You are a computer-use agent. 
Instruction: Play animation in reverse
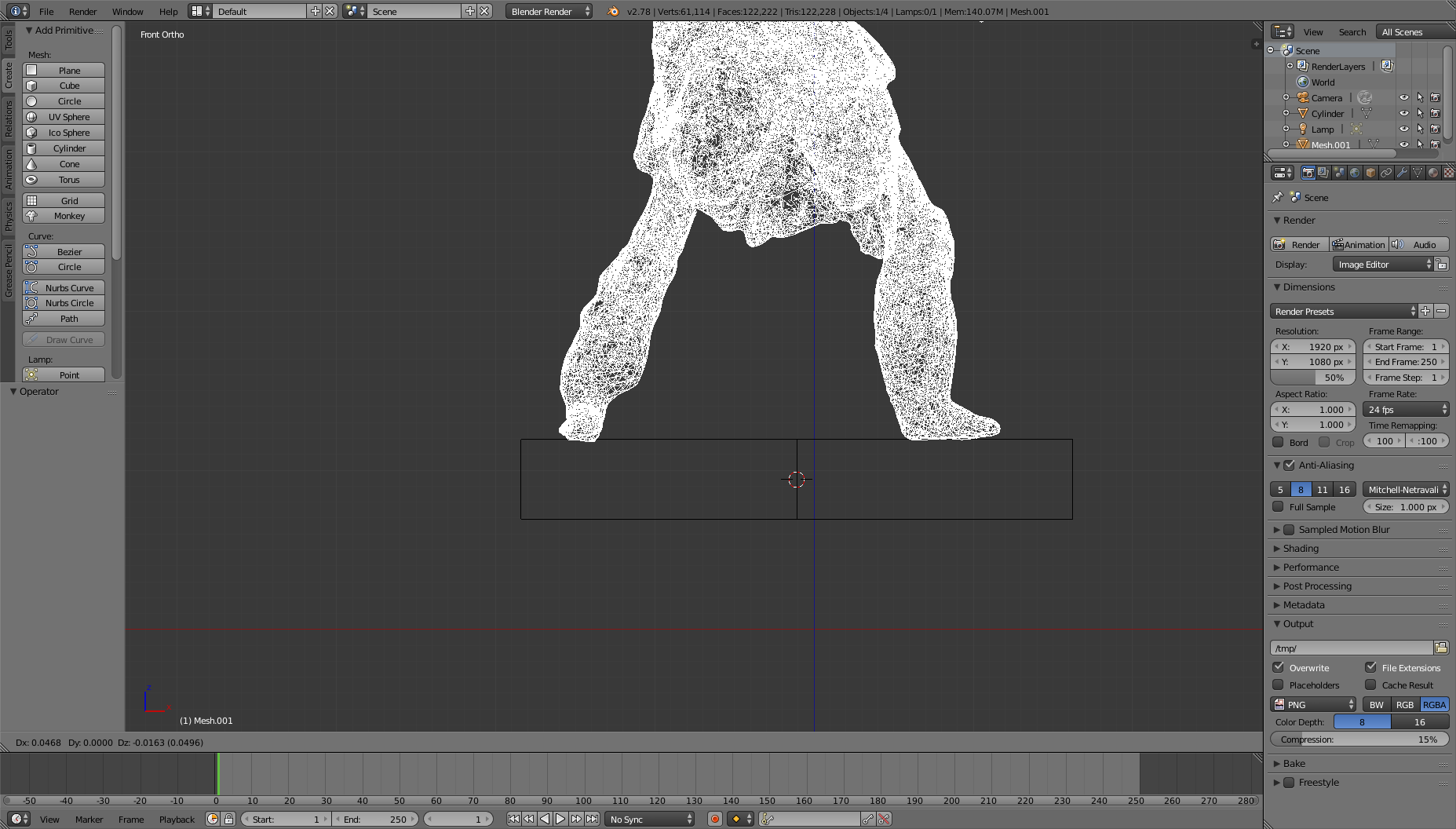(x=545, y=819)
